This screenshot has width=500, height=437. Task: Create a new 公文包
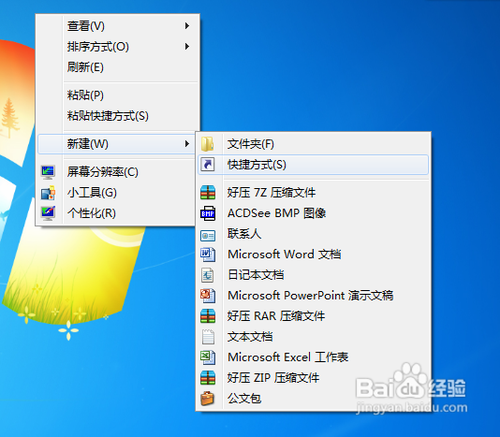[x=313, y=398]
